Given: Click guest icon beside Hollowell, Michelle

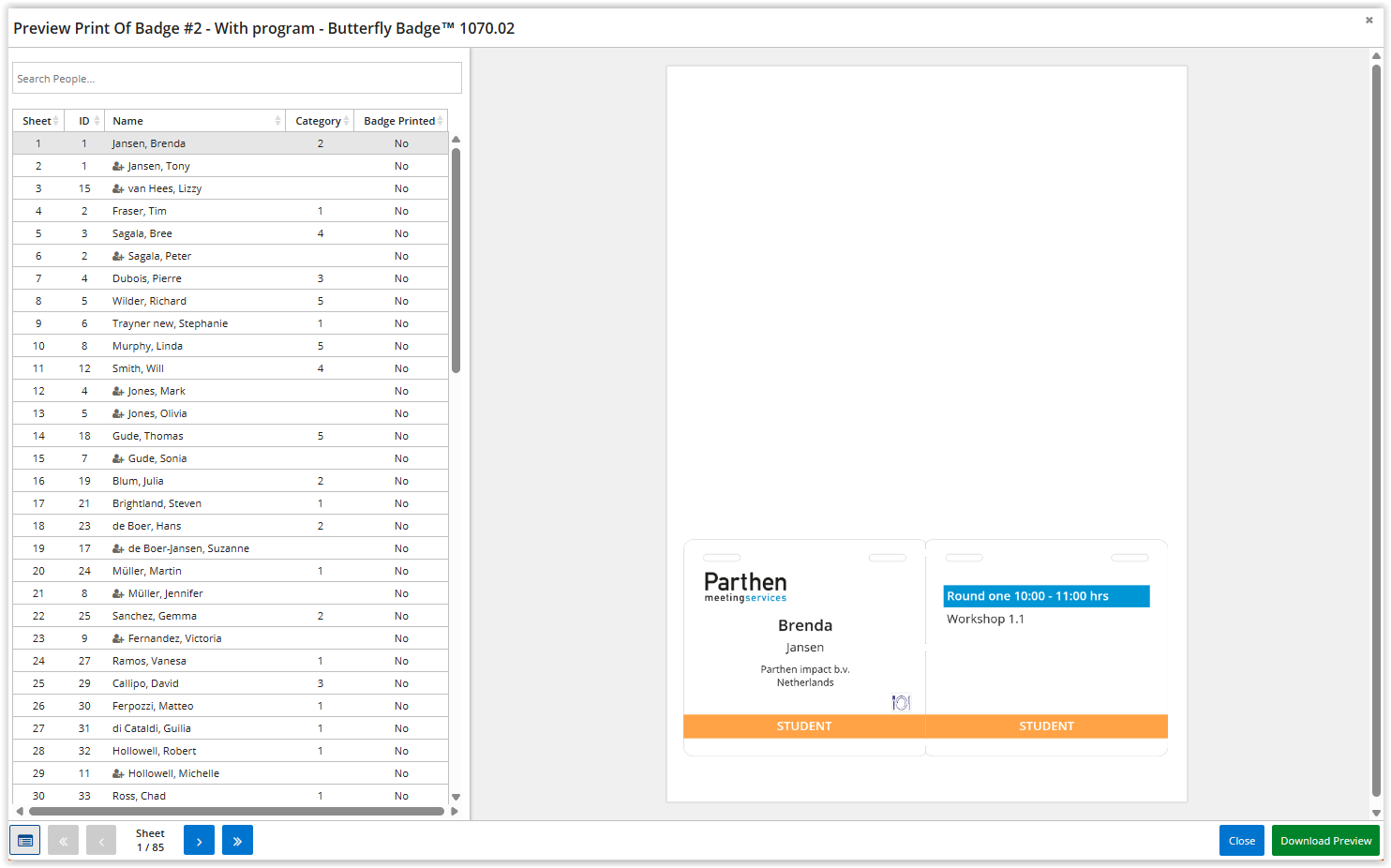Looking at the screenshot, I should coord(118,773).
